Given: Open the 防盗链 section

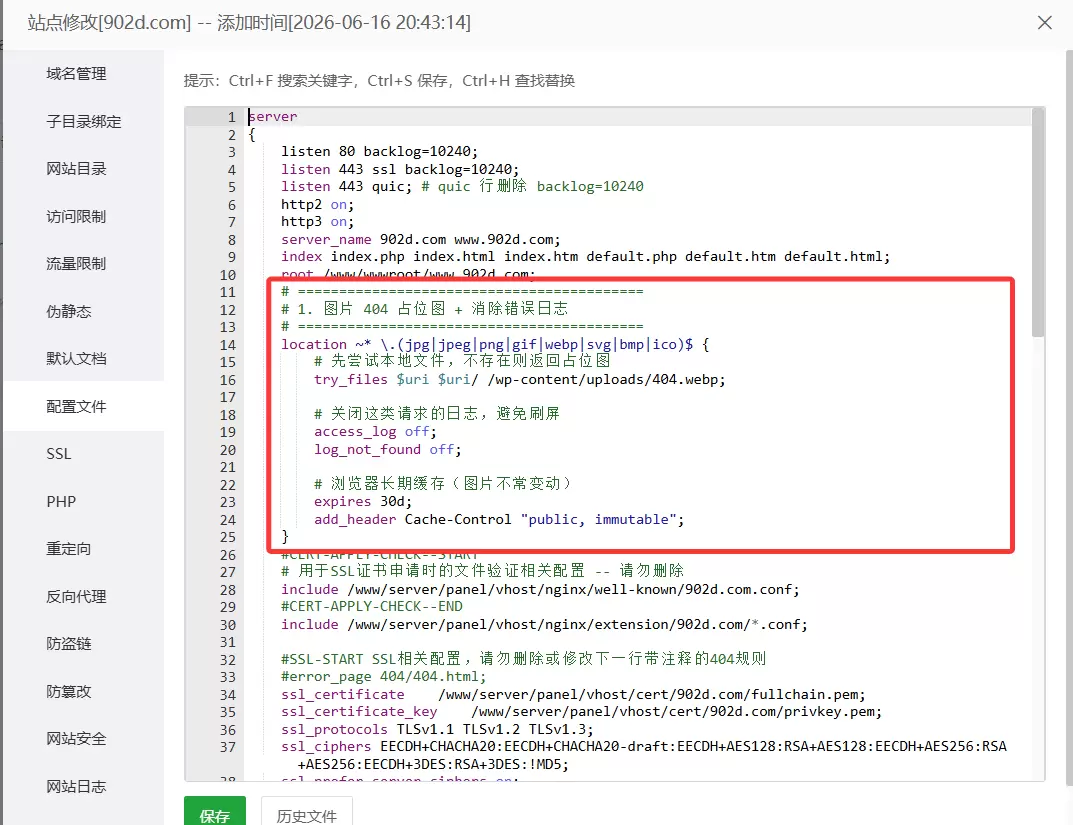Looking at the screenshot, I should pos(68,644).
